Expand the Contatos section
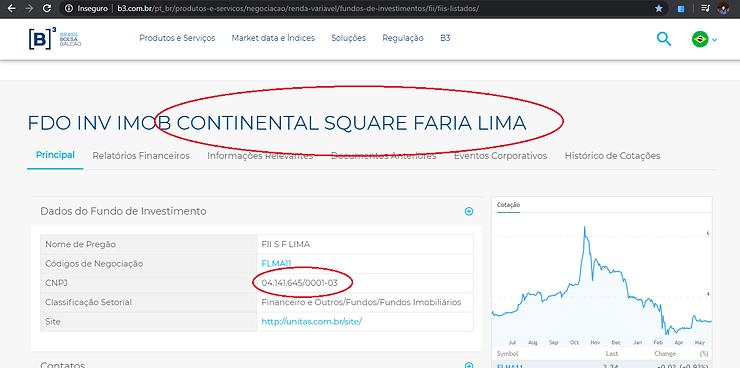This screenshot has height=368, width=740. (x=469, y=365)
